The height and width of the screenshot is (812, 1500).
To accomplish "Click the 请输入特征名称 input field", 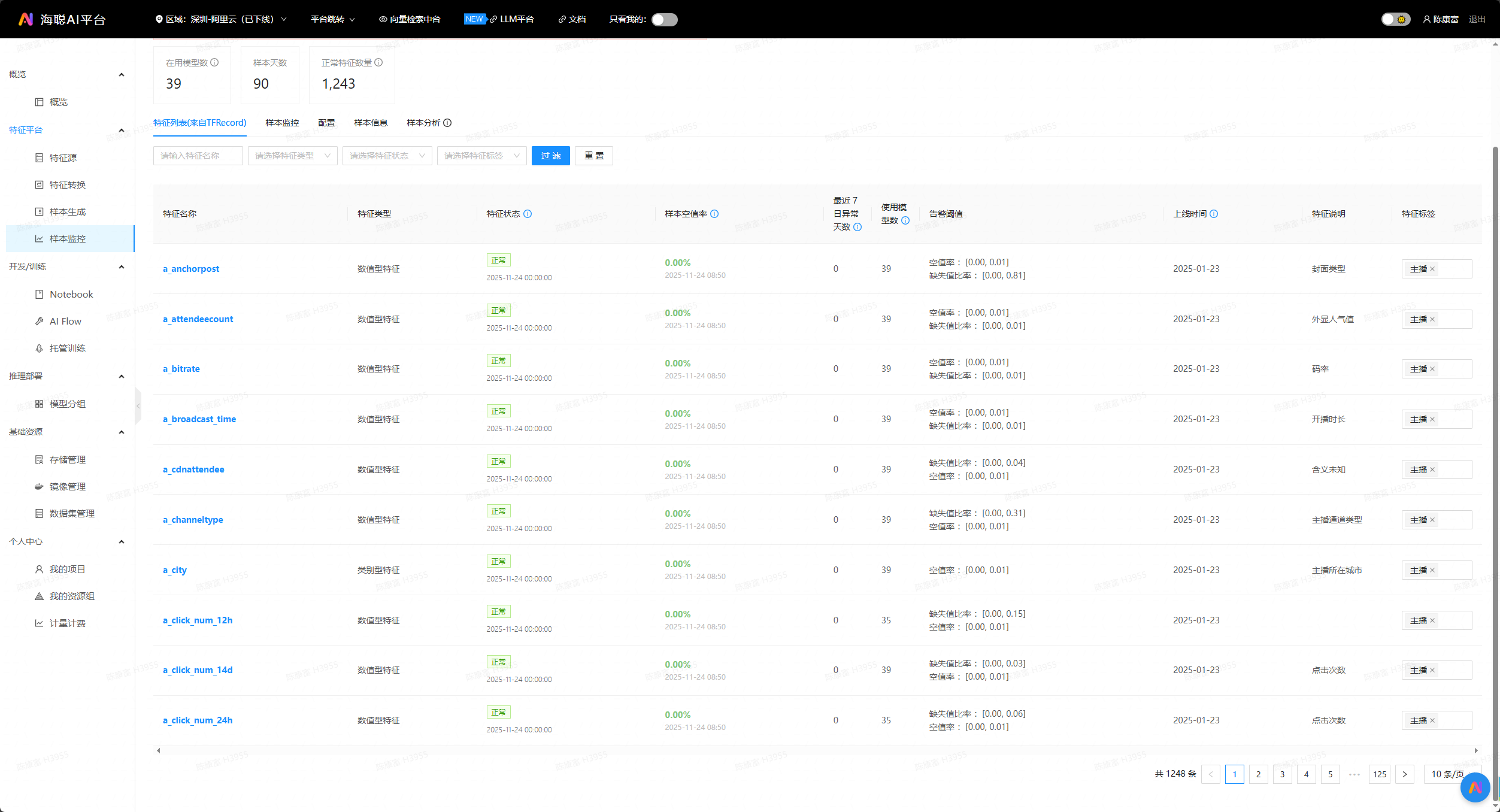I will coord(198,156).
